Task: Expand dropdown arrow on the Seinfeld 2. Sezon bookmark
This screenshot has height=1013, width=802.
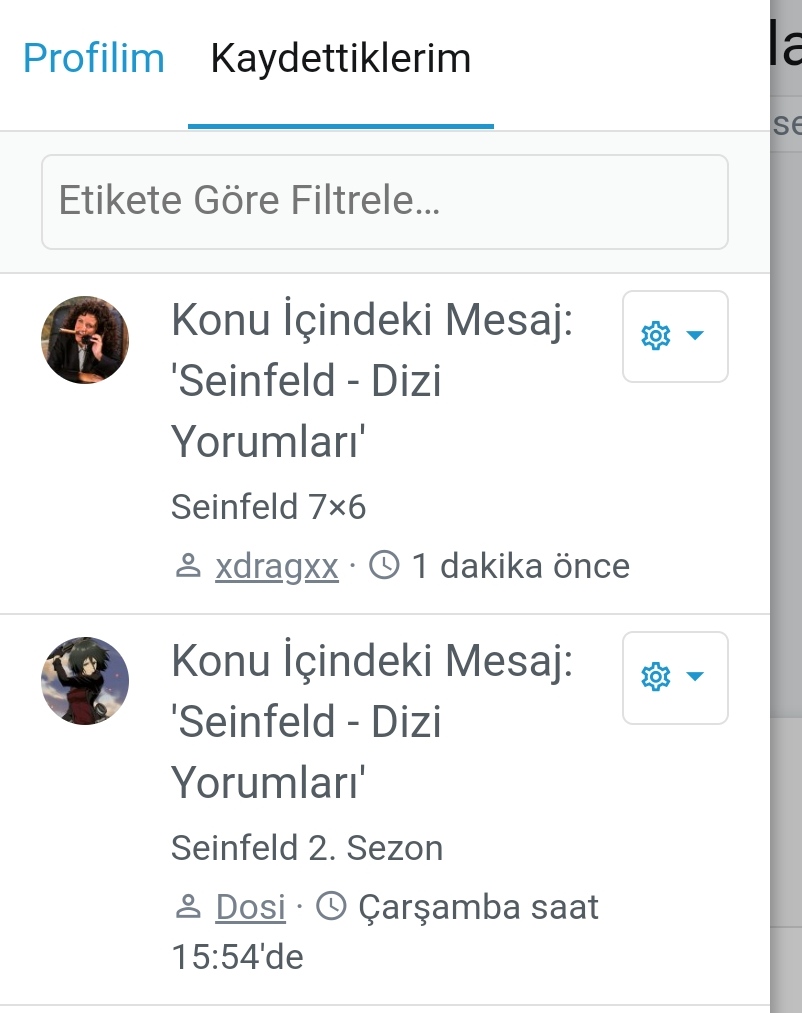Action: [695, 677]
